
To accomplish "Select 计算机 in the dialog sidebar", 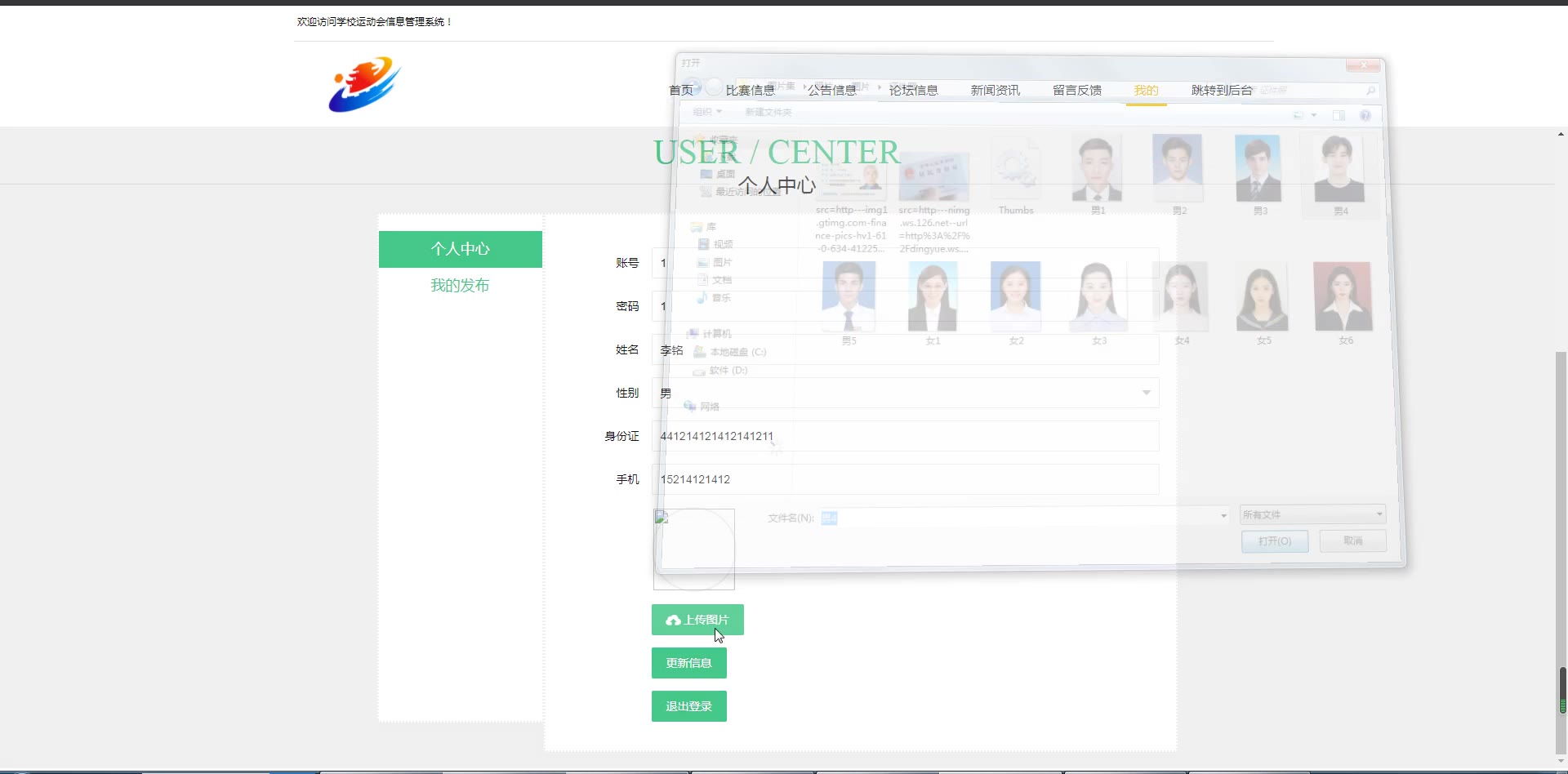I will [709, 334].
